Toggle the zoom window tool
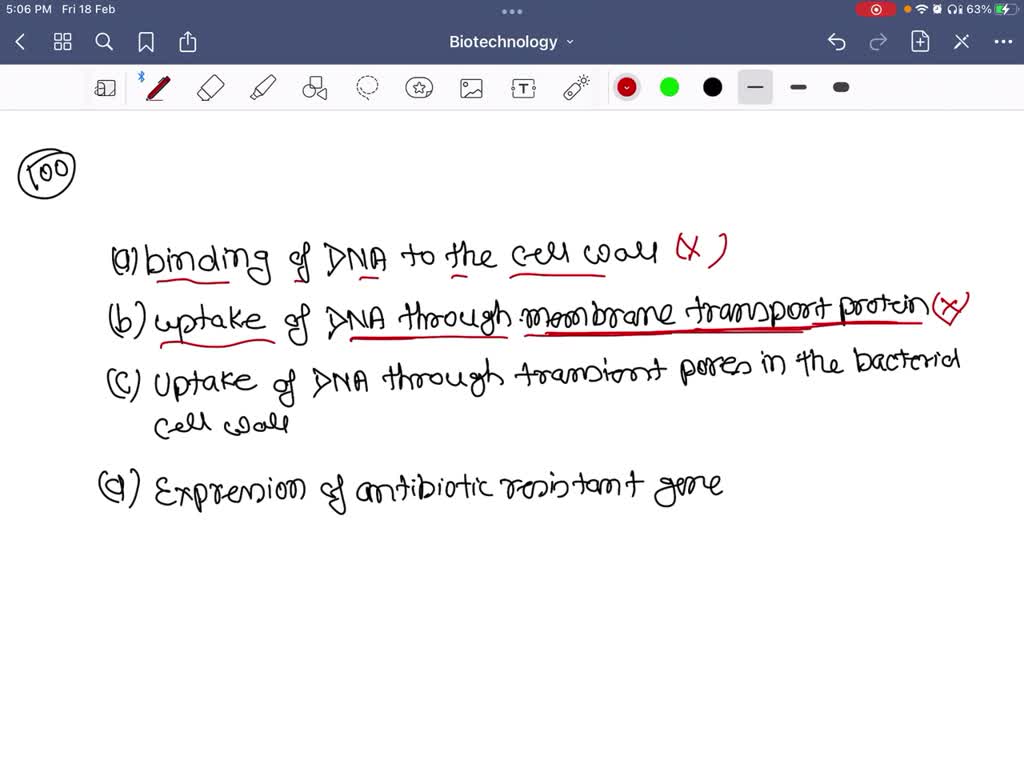This screenshot has width=1024, height=768. coord(105,88)
